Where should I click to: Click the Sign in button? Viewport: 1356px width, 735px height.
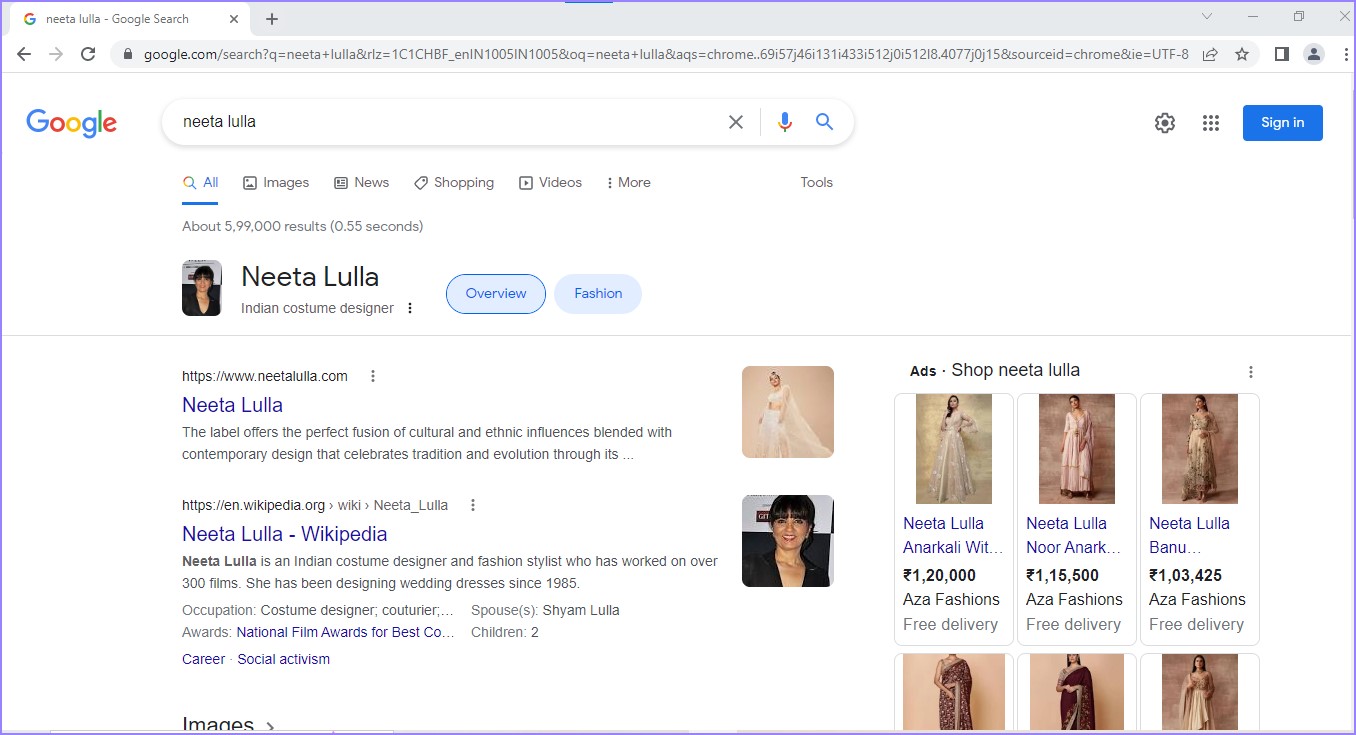[x=1282, y=122]
